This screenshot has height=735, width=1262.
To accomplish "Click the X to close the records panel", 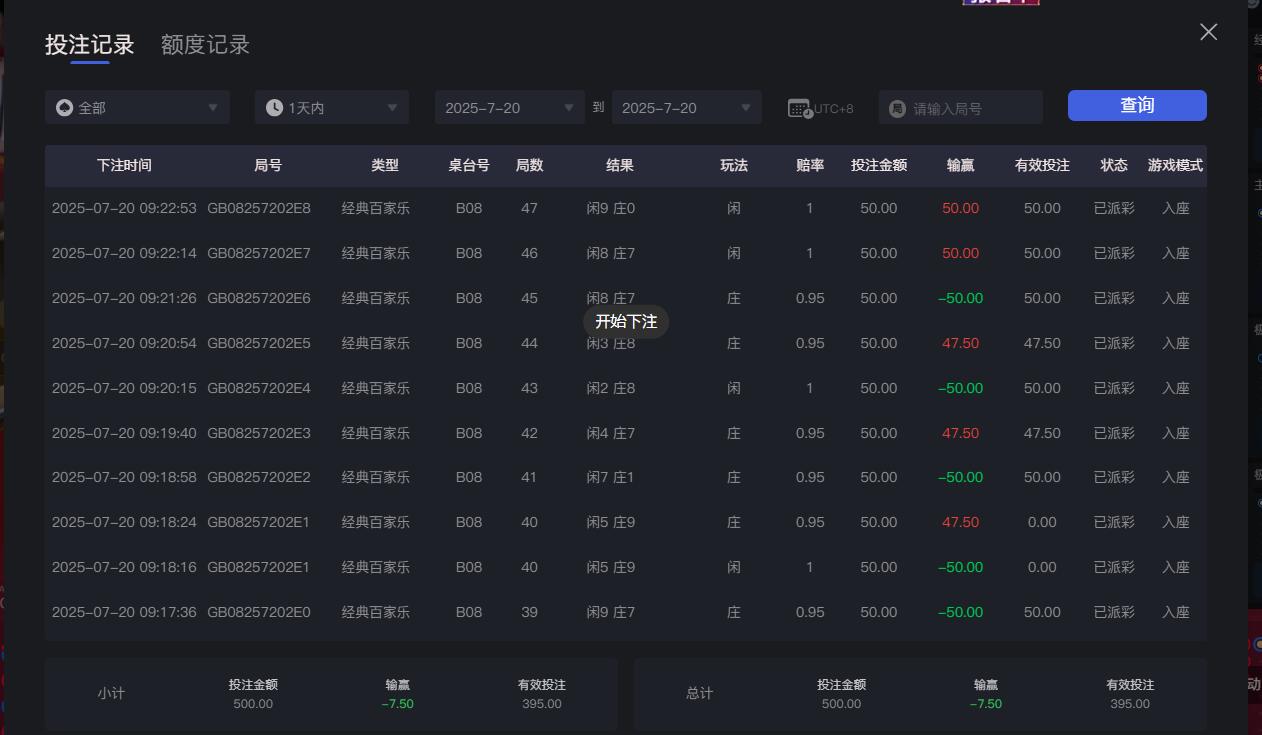I will click(x=1208, y=32).
